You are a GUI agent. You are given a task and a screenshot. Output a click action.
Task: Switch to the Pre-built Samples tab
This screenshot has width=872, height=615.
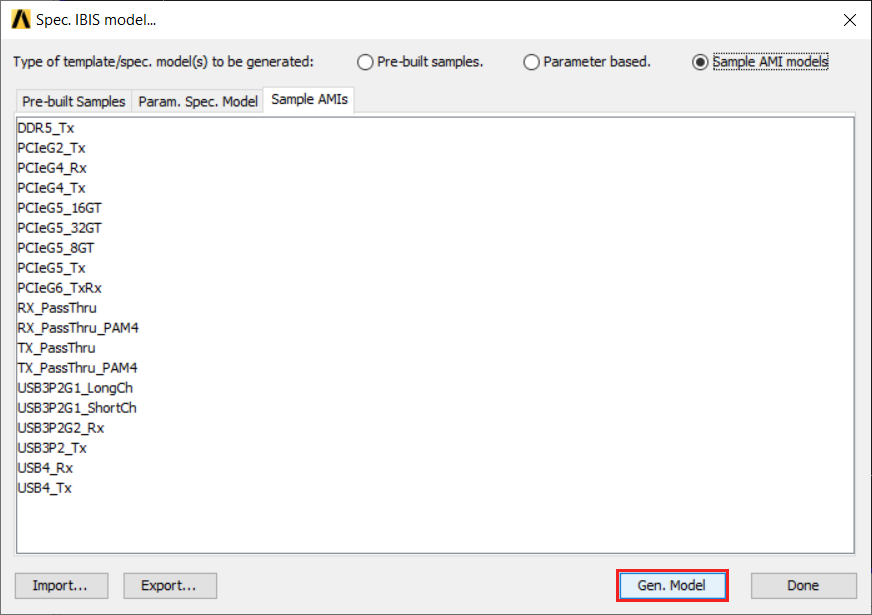click(73, 101)
